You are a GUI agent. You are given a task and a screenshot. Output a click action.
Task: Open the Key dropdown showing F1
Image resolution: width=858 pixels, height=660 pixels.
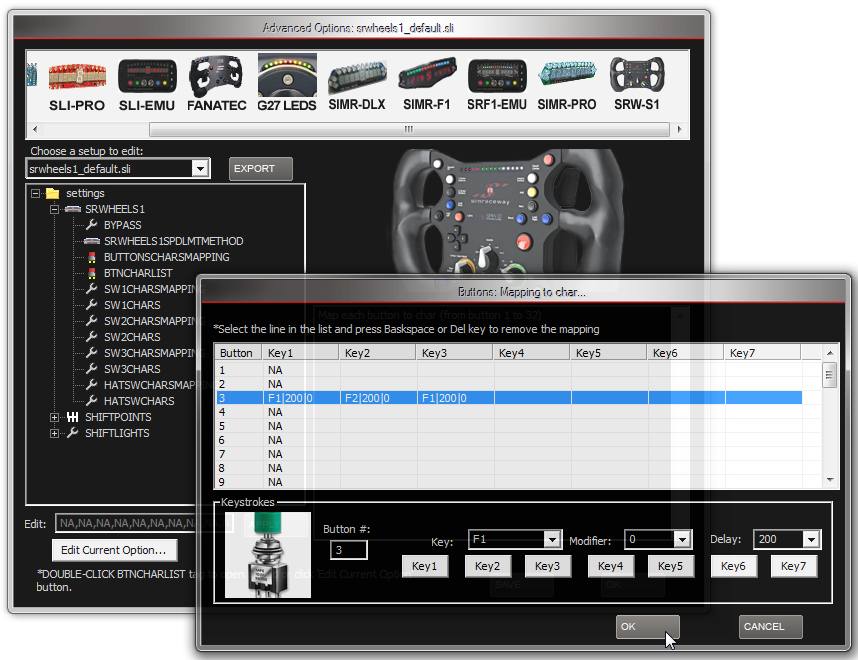coord(552,540)
